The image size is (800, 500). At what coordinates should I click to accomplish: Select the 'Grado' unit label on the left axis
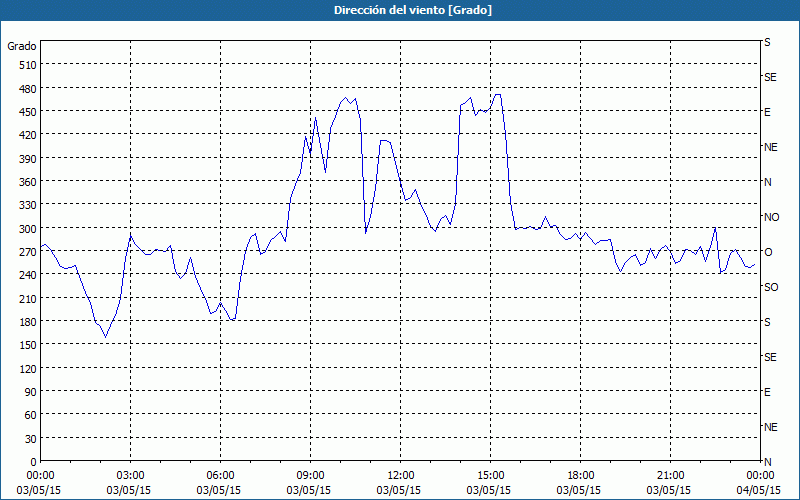[x=22, y=46]
